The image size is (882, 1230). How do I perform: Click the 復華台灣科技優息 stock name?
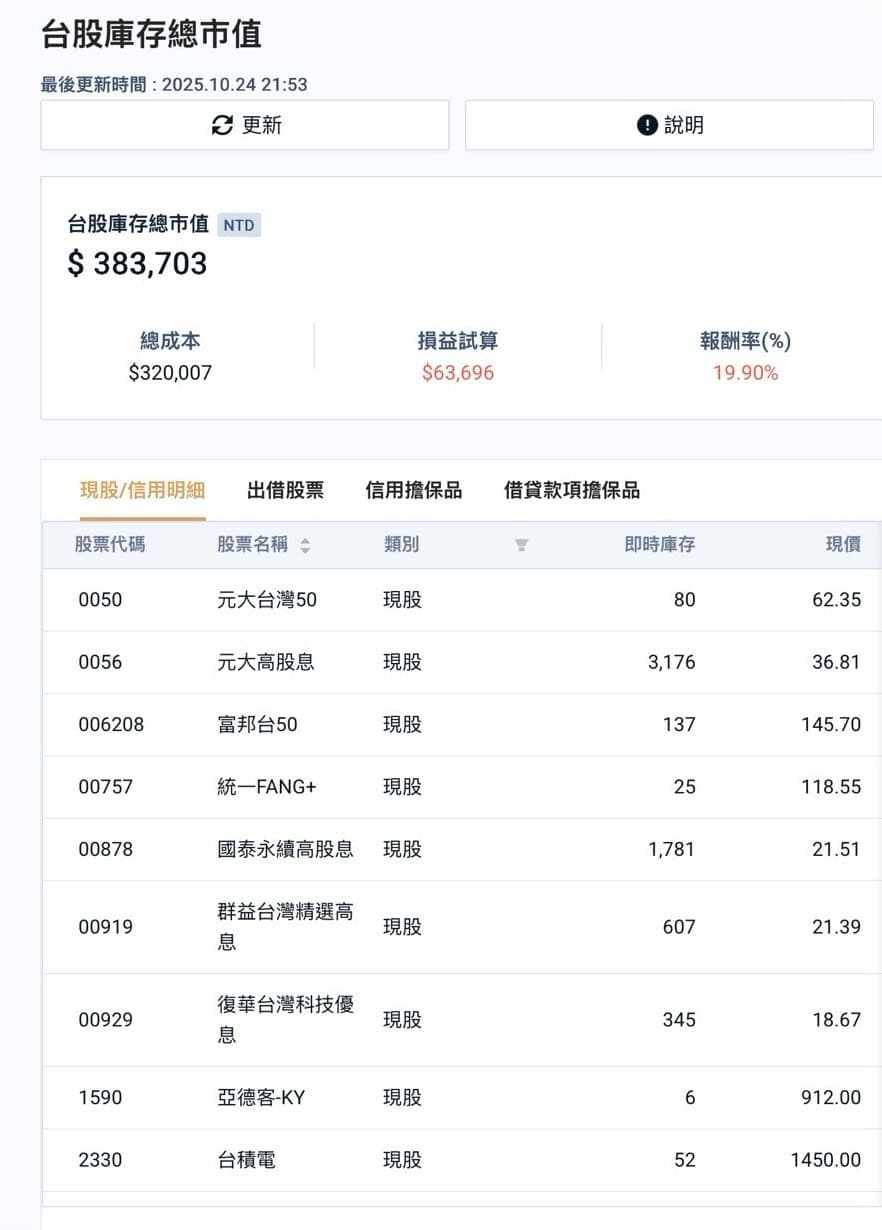(x=285, y=1019)
